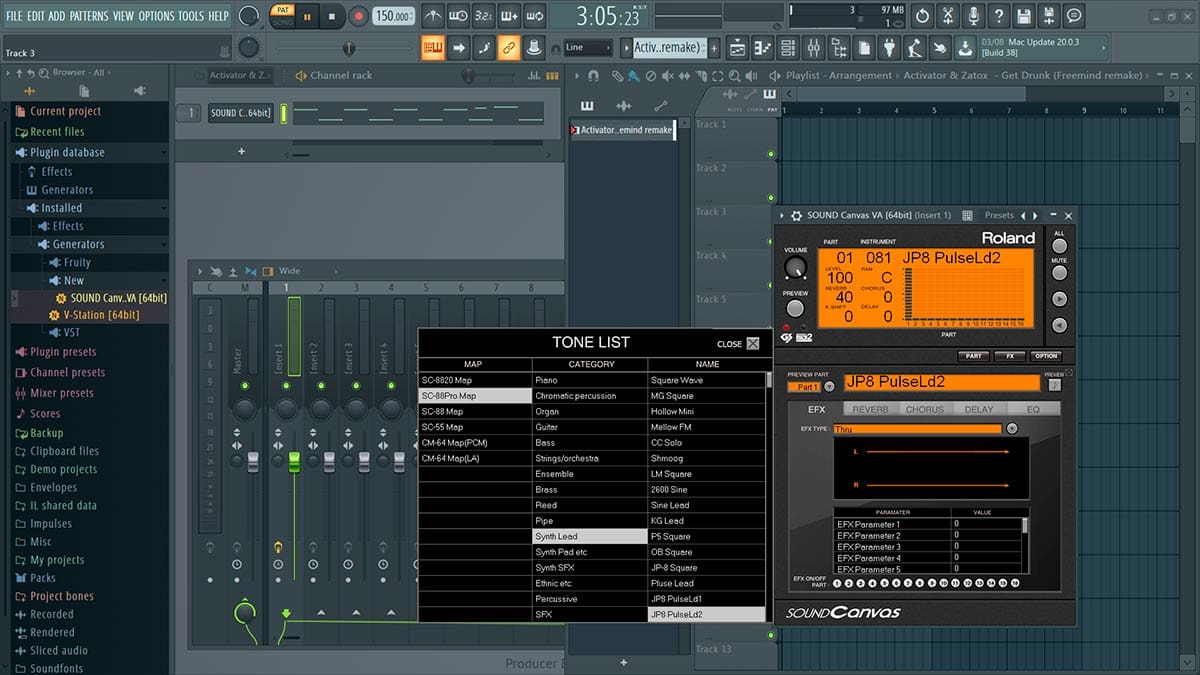Click the metronome icon in toolbar
Viewport: 1200px width, 675px height.
coord(433,16)
